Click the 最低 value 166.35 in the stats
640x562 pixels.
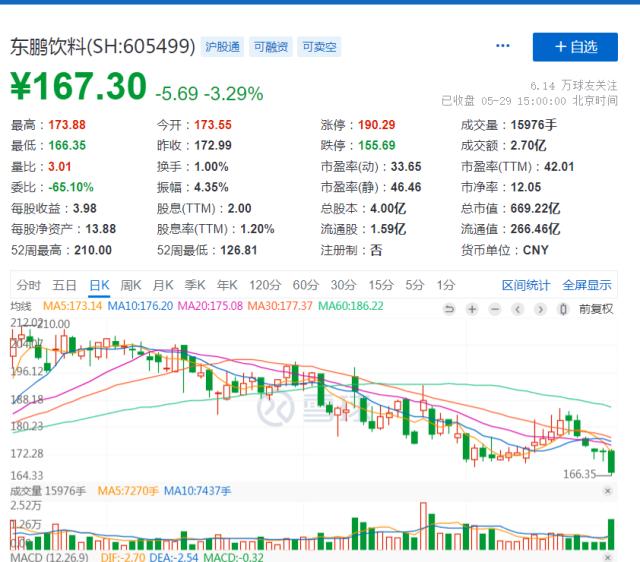67,145
